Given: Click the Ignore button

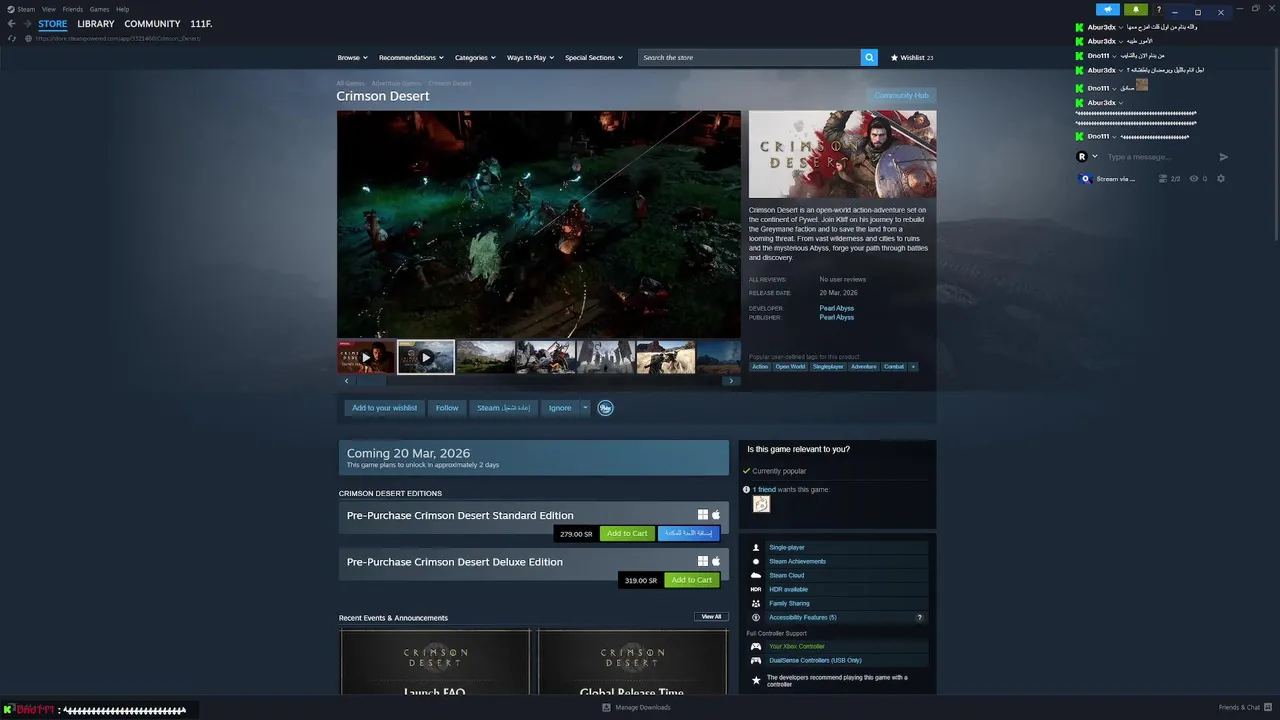Looking at the screenshot, I should (x=560, y=407).
